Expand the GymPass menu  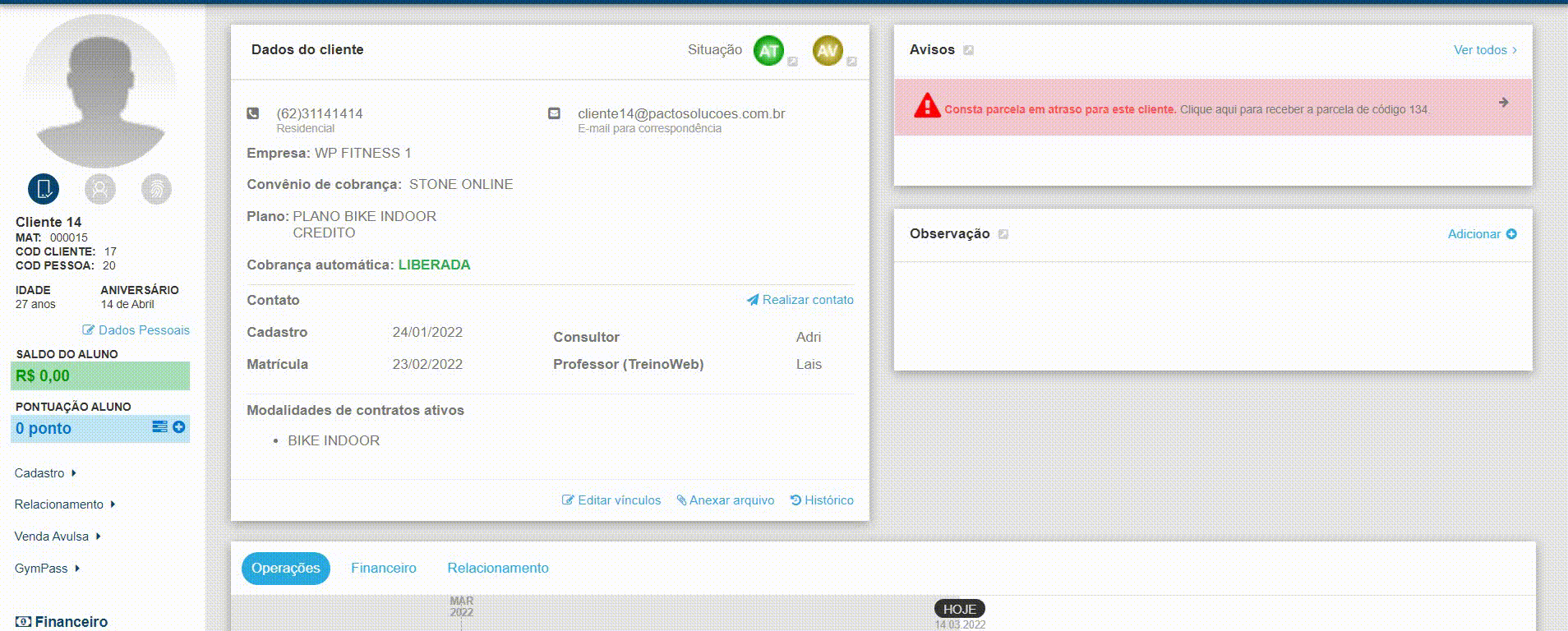tap(47, 569)
